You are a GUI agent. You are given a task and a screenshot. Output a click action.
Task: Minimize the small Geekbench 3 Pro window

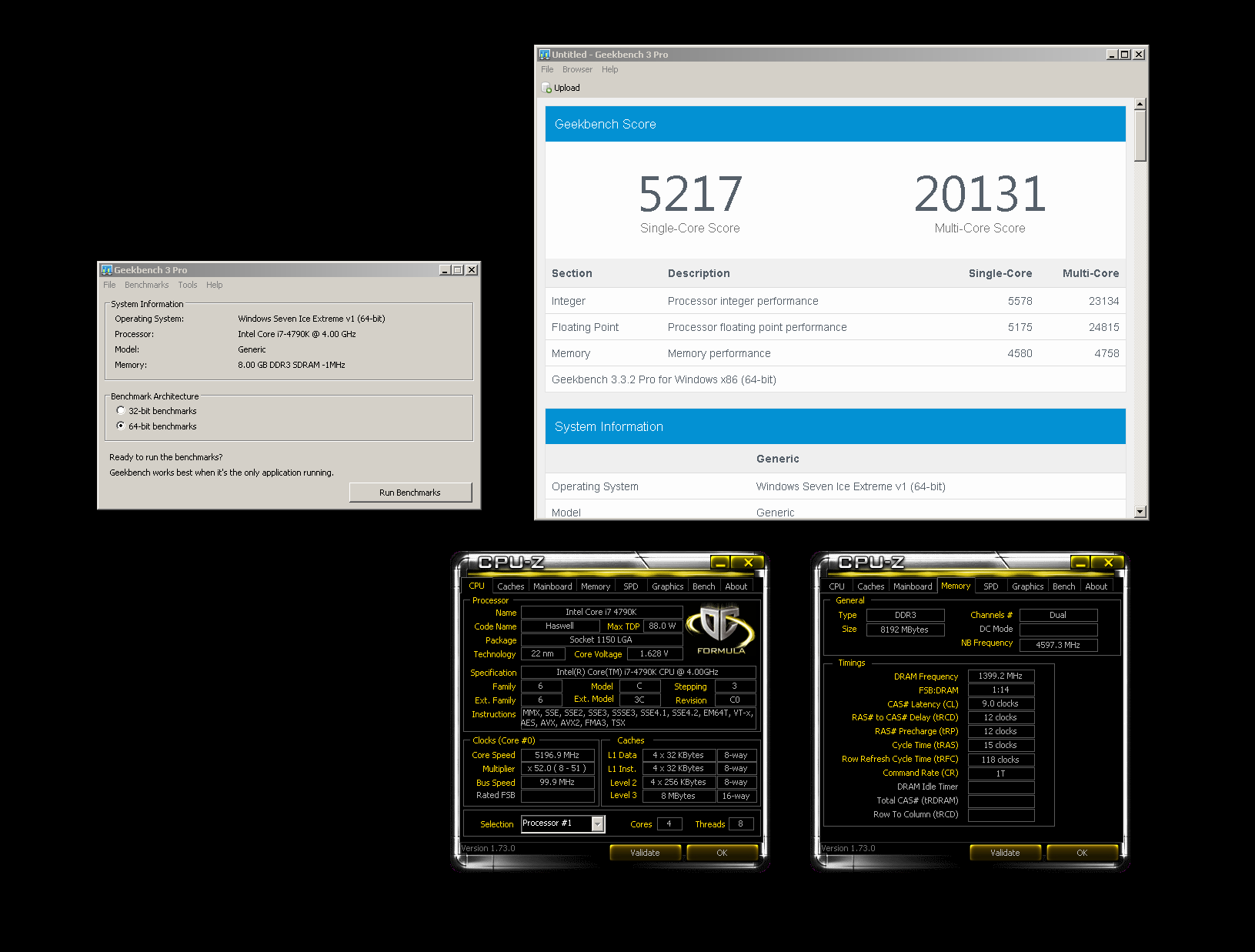[445, 270]
